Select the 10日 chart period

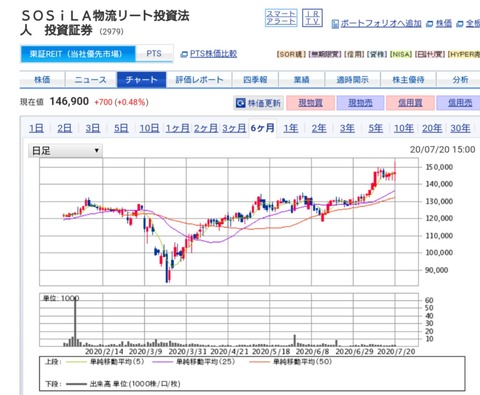point(149,128)
